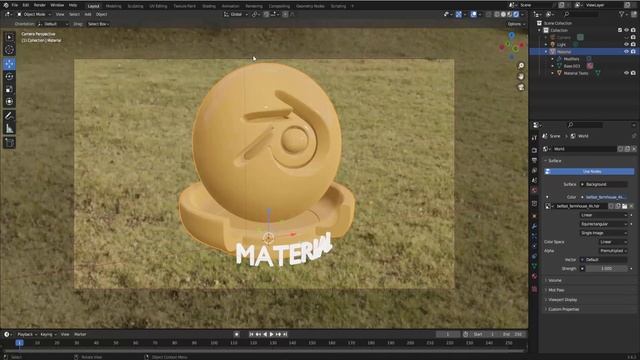
Task: Switch to the Modeling workspace tab
Action: click(113, 6)
